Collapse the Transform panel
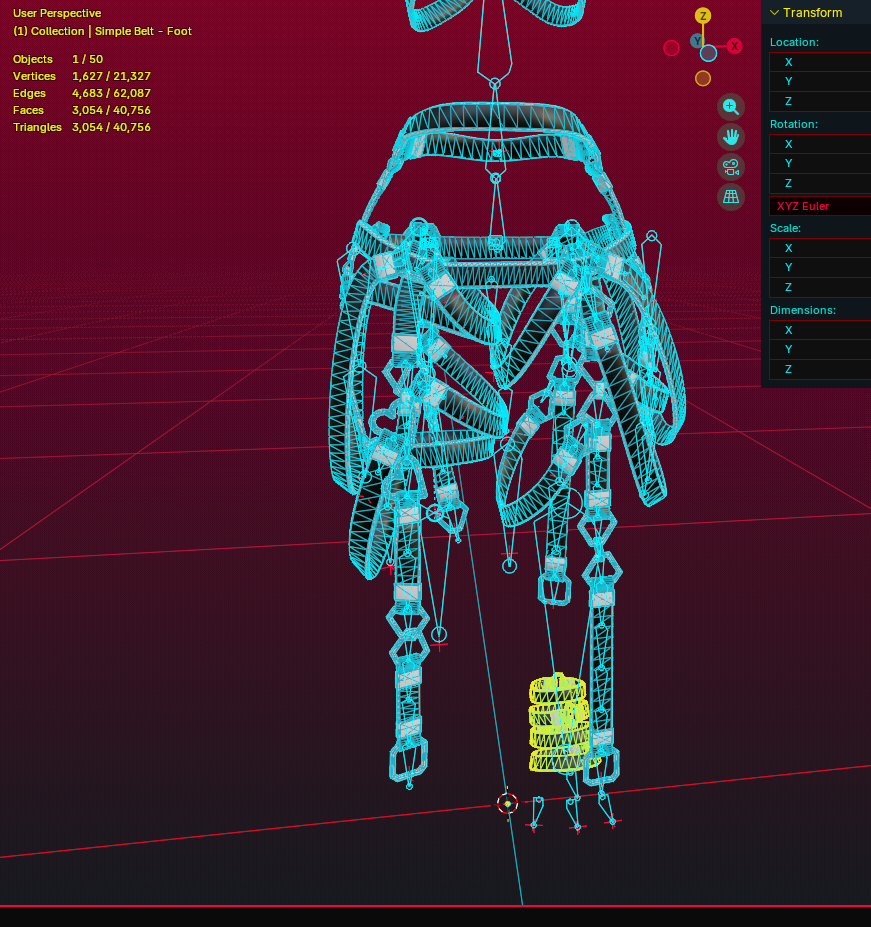 click(x=774, y=12)
